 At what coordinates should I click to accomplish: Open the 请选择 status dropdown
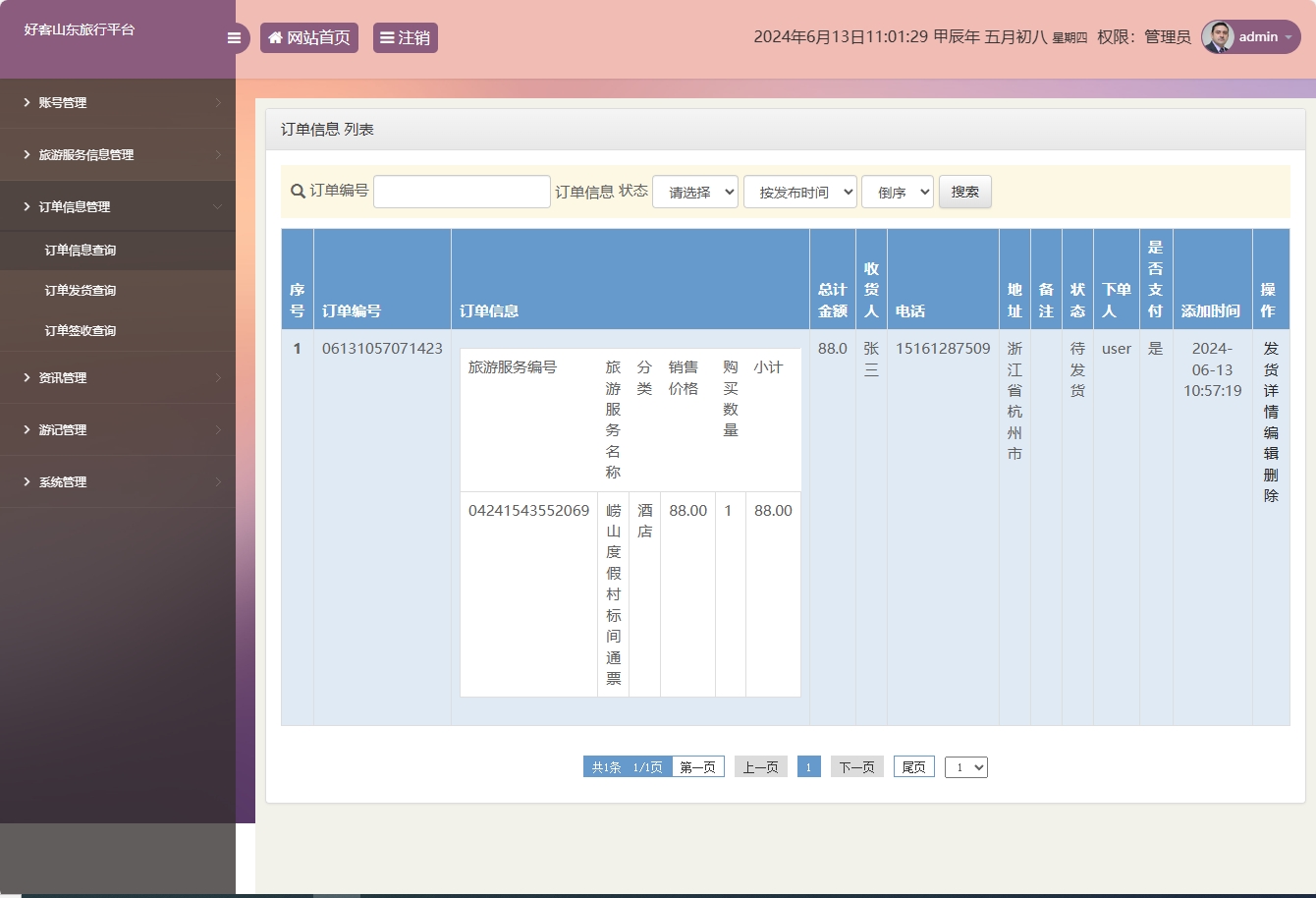[x=694, y=193]
